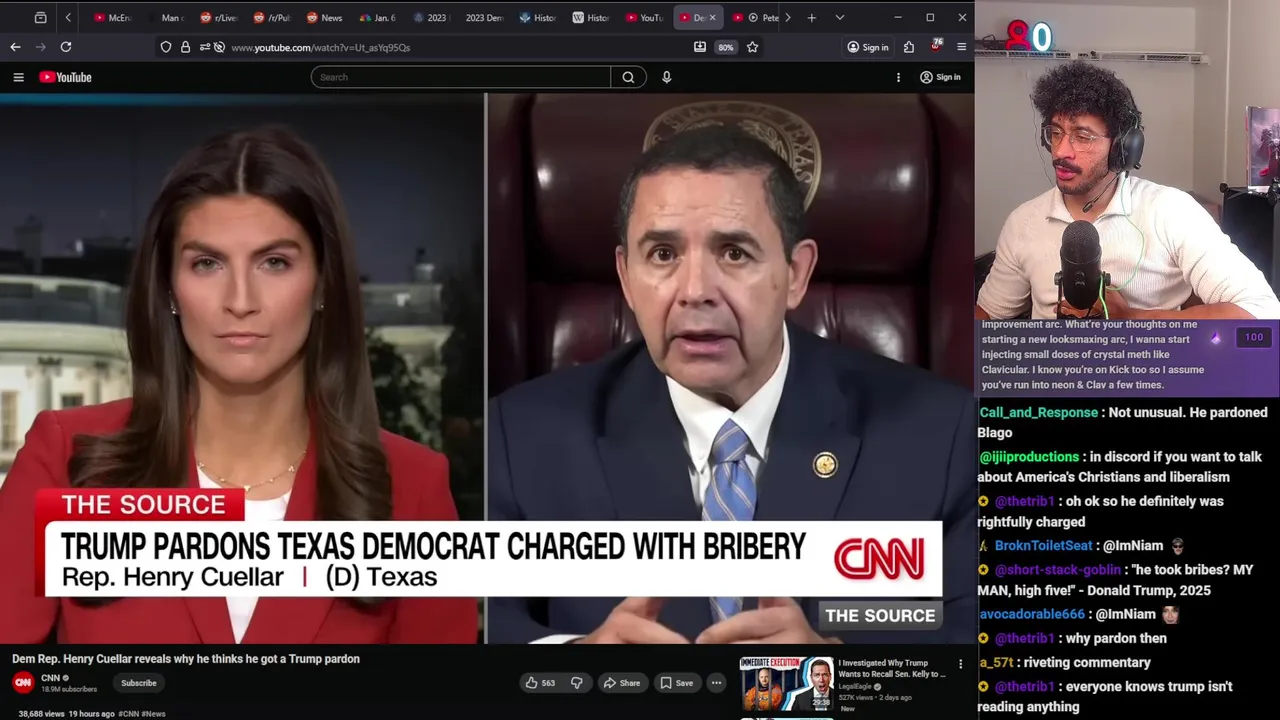Open options menu for LegalEagle recommendation

click(961, 664)
